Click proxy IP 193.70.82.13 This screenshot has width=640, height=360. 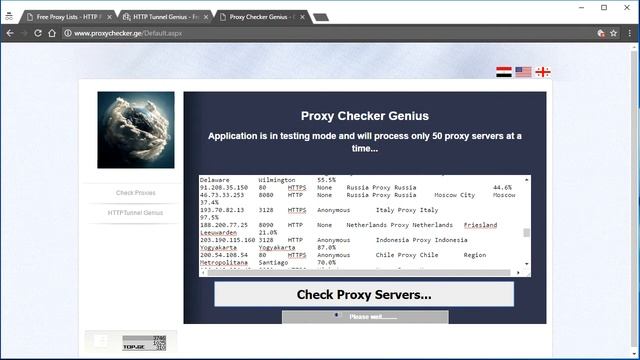tap(222, 210)
